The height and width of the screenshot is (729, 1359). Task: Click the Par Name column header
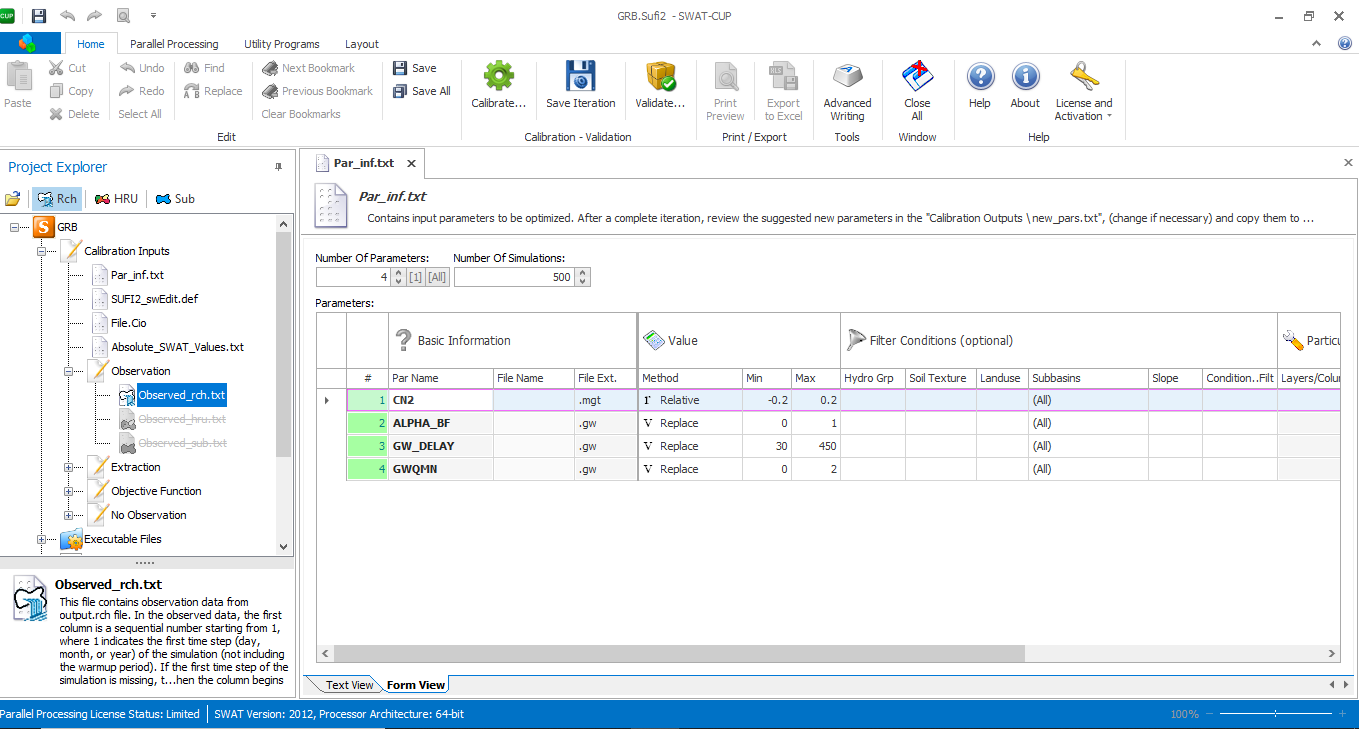pos(440,378)
